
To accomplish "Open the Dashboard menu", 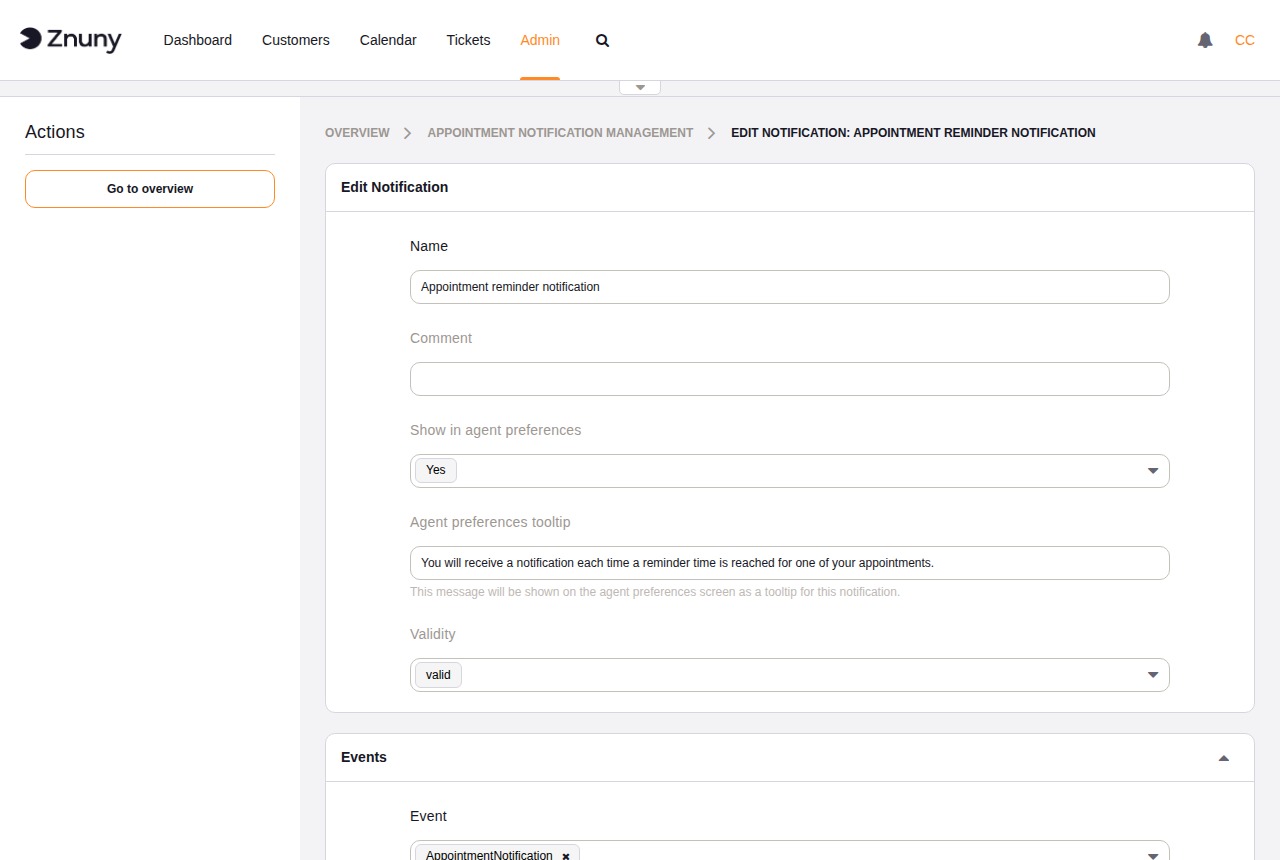I will 198,40.
